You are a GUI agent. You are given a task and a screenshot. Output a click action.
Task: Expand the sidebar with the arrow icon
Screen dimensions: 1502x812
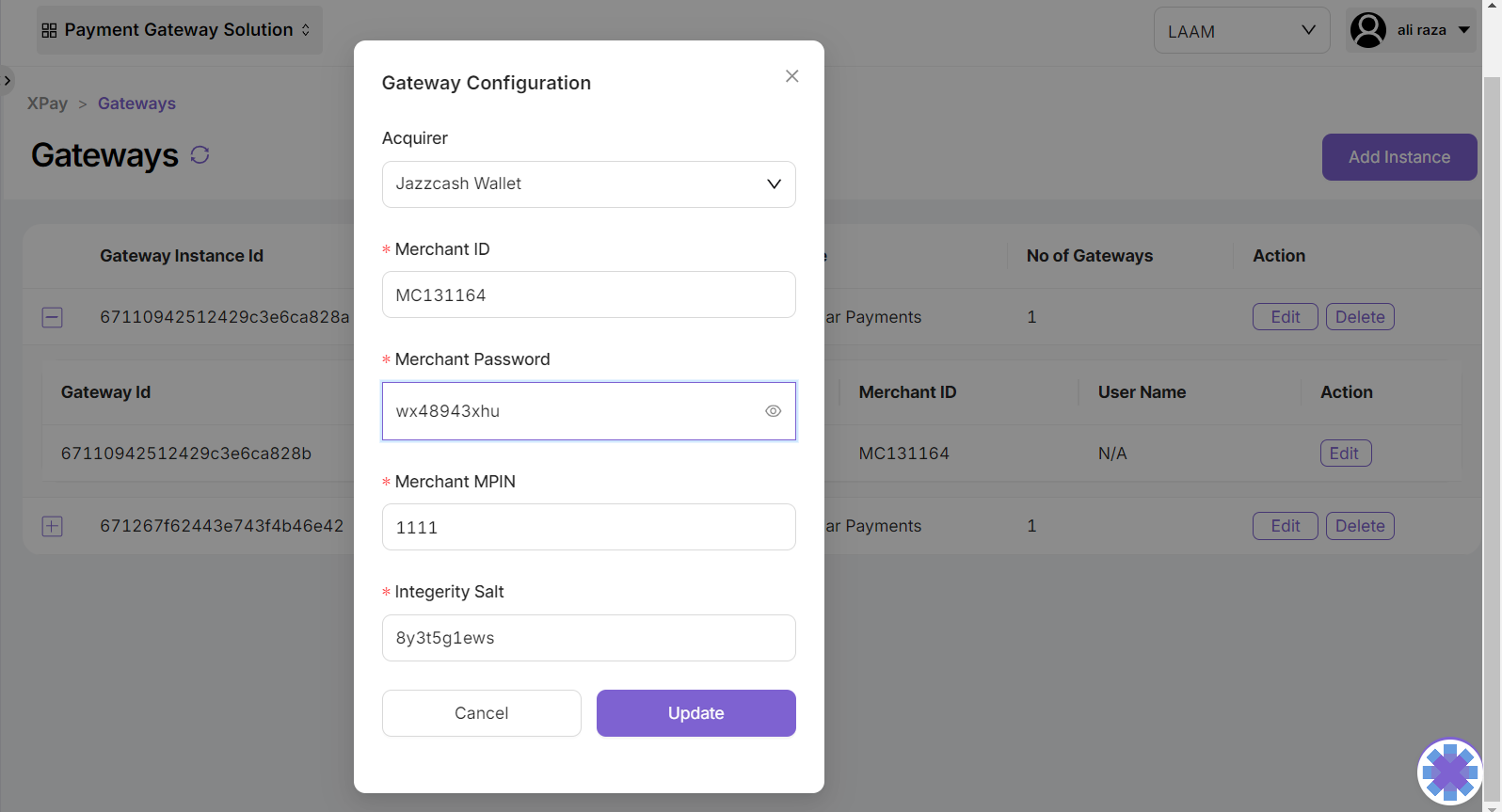pyautogui.click(x=8, y=81)
